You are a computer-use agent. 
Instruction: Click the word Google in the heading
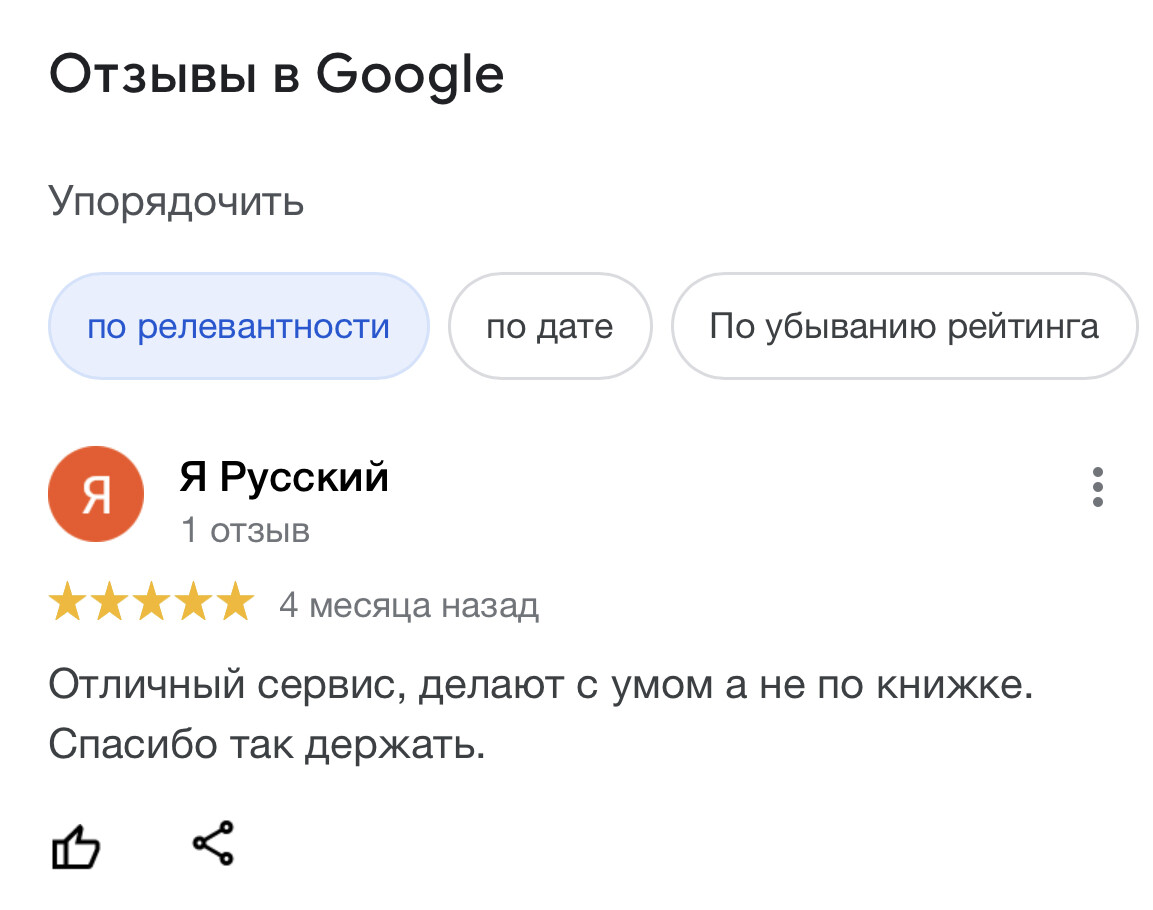(x=410, y=76)
